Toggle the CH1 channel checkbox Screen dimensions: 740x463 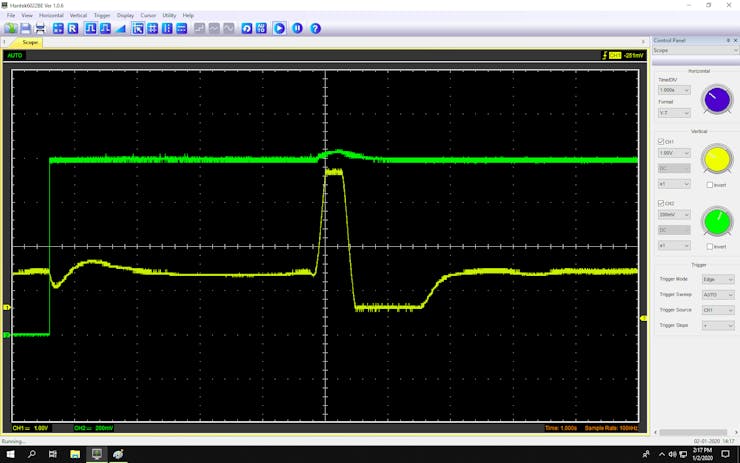click(661, 142)
